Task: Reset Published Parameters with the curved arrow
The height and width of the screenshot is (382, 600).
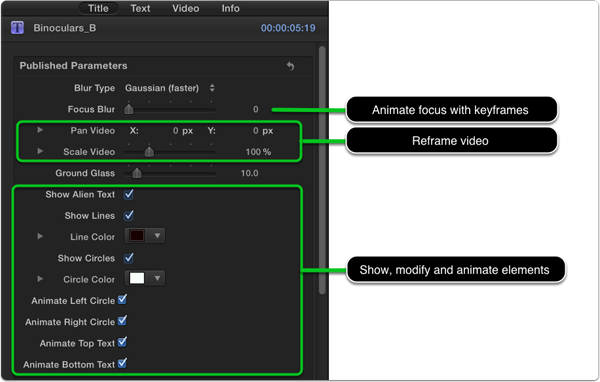Action: pyautogui.click(x=291, y=66)
